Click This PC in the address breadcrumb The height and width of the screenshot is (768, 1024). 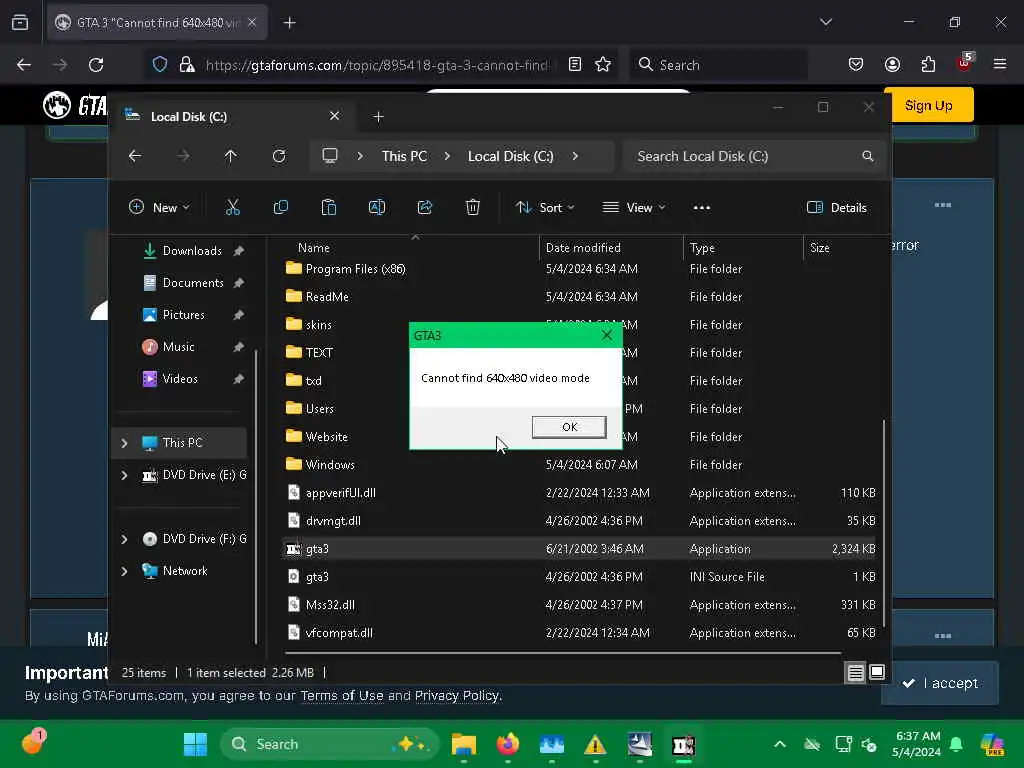(x=404, y=156)
